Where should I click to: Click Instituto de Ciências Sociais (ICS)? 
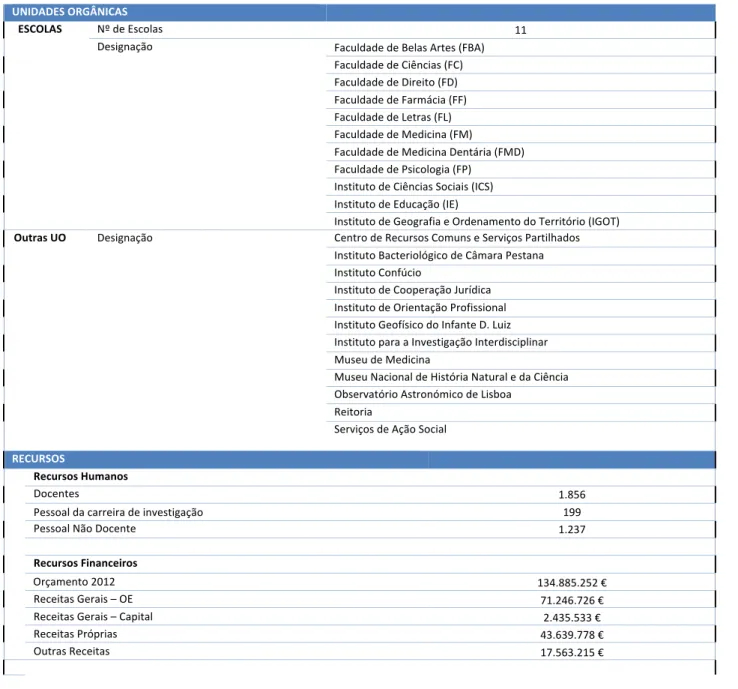point(413,187)
